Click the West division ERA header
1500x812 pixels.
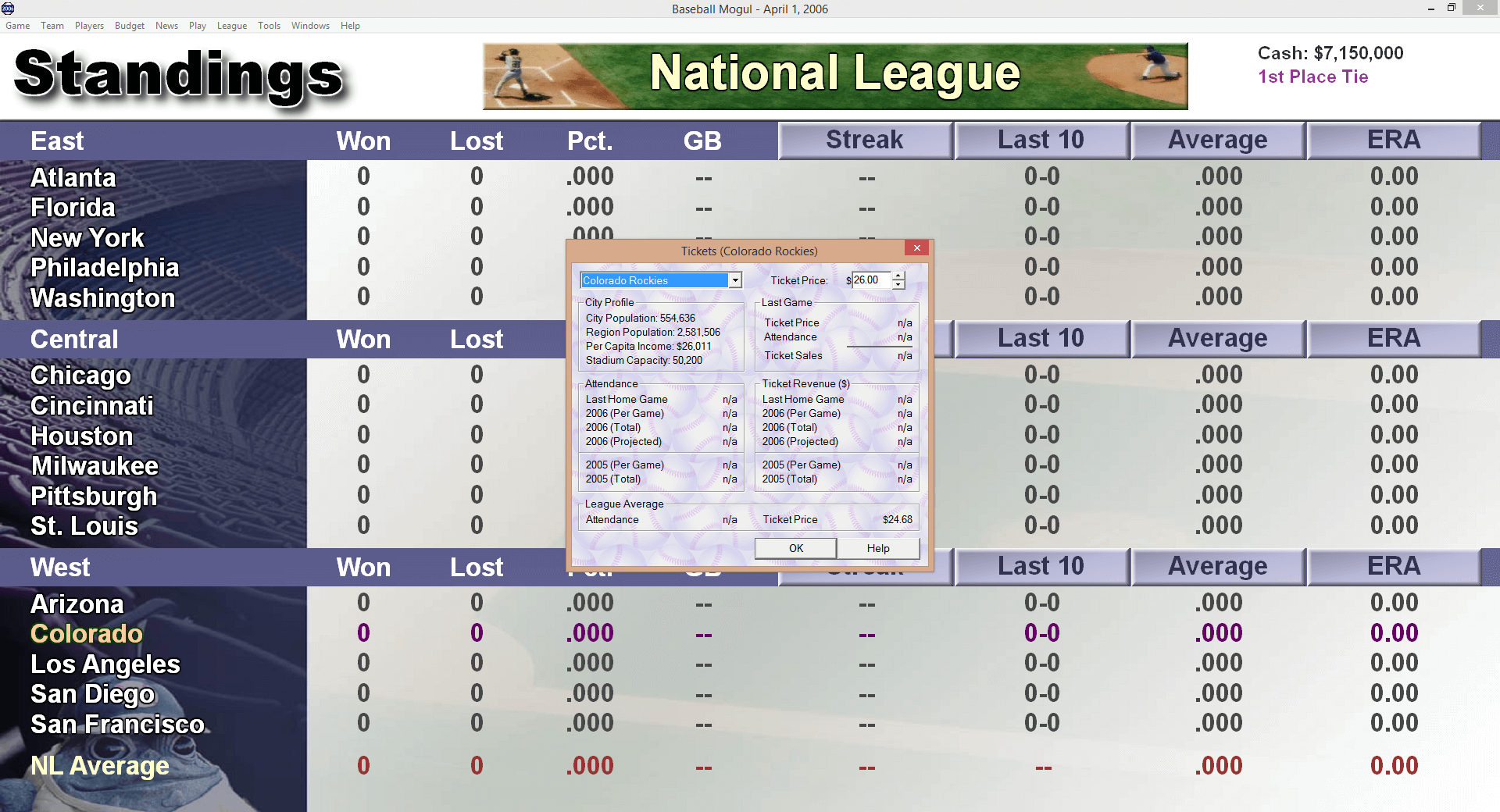pos(1395,567)
